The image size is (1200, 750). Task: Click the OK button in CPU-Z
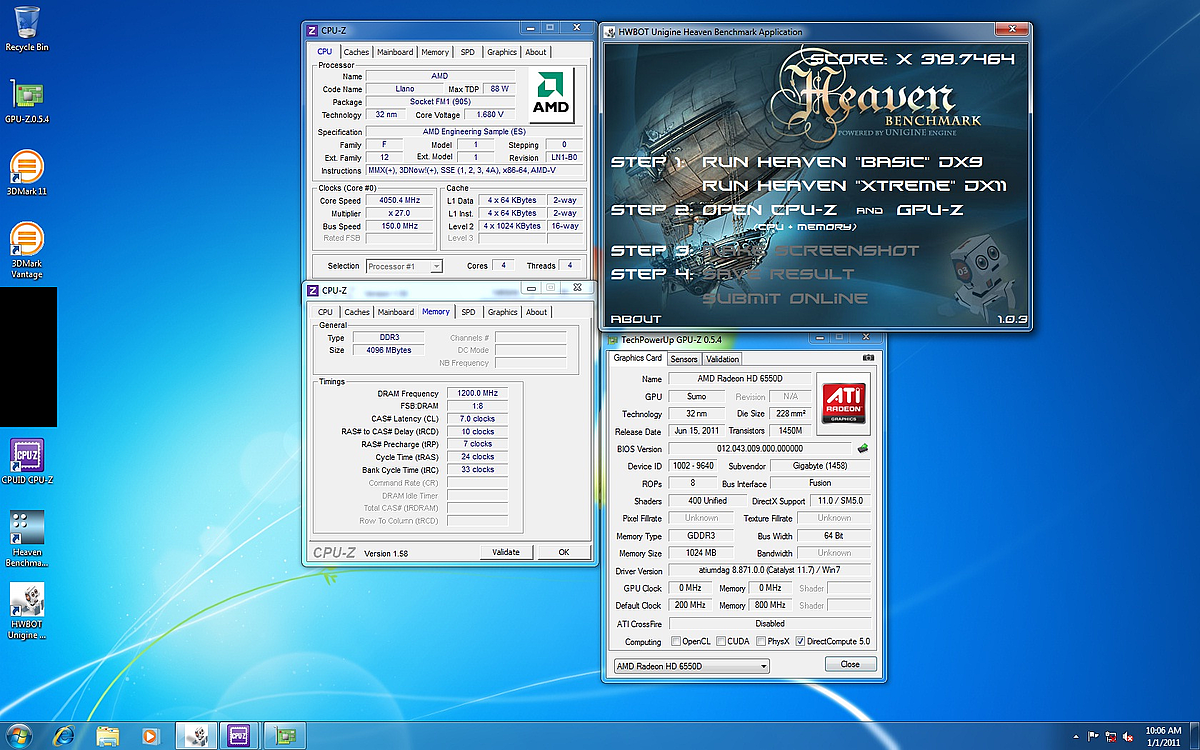tap(564, 552)
